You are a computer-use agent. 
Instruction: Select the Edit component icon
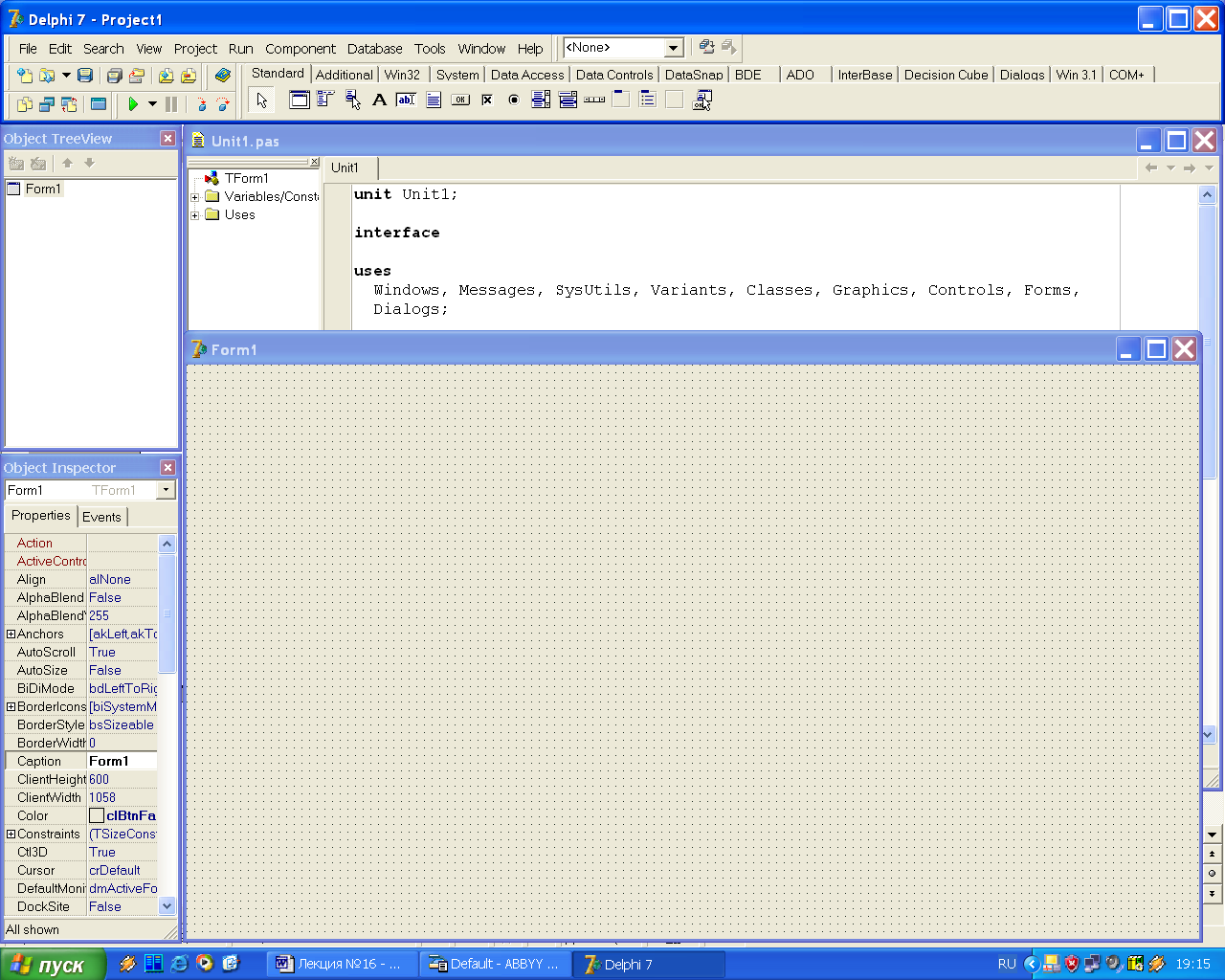coord(406,100)
